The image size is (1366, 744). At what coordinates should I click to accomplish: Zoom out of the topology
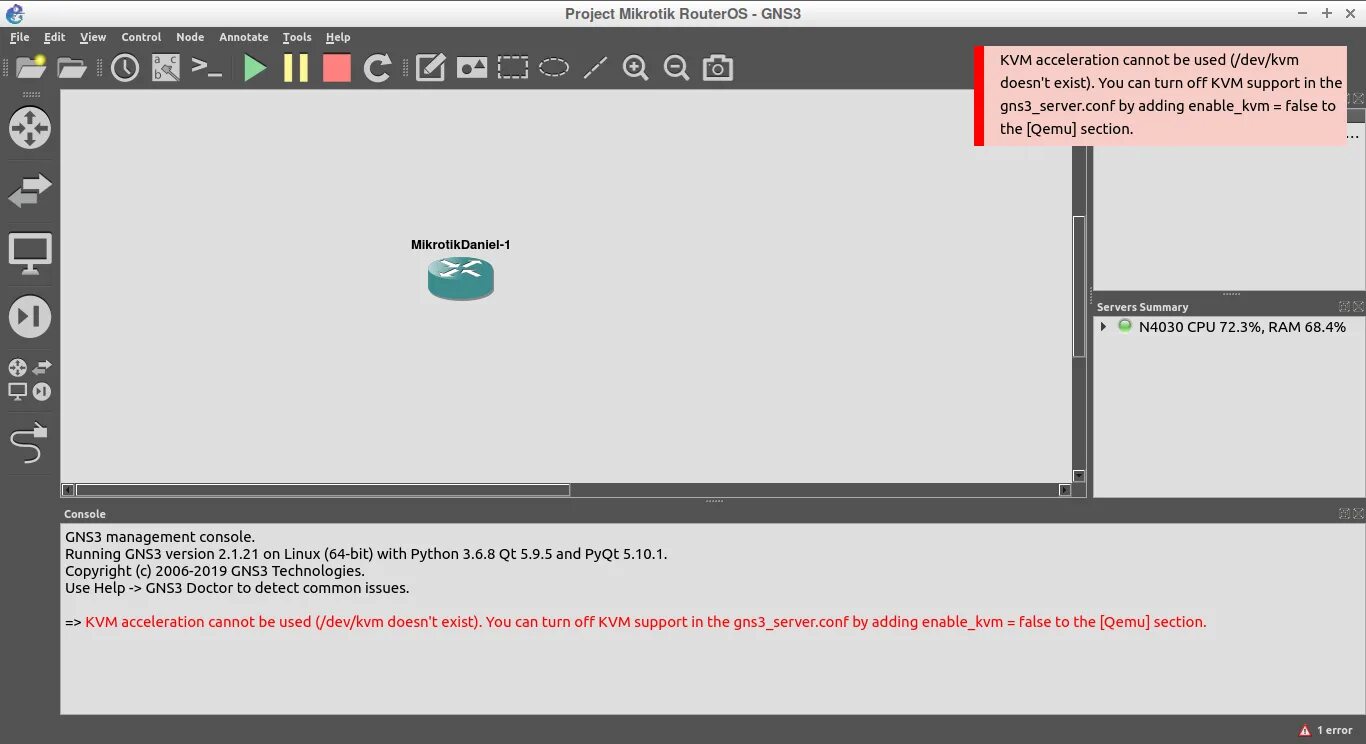[677, 68]
